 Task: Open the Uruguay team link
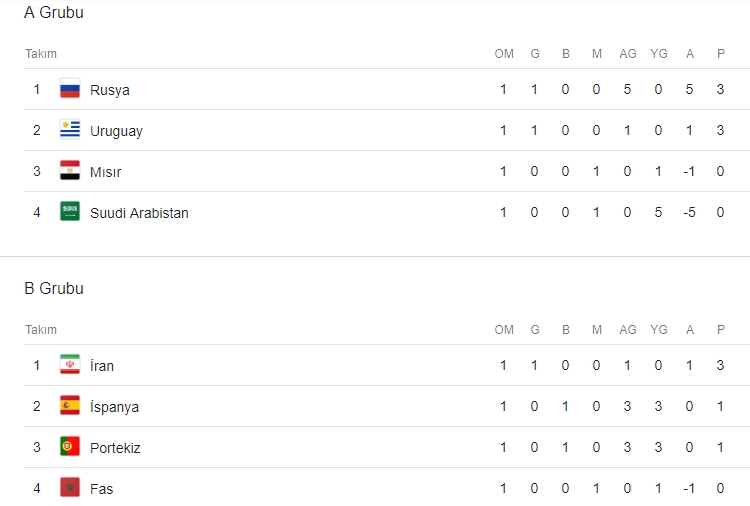point(116,131)
